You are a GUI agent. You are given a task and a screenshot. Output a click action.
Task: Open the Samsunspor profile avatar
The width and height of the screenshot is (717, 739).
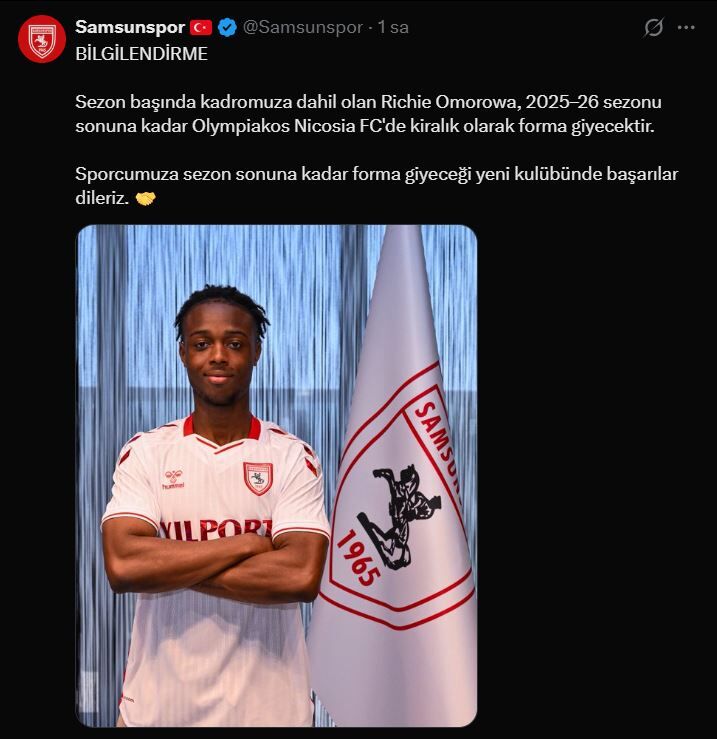[x=42, y=39]
